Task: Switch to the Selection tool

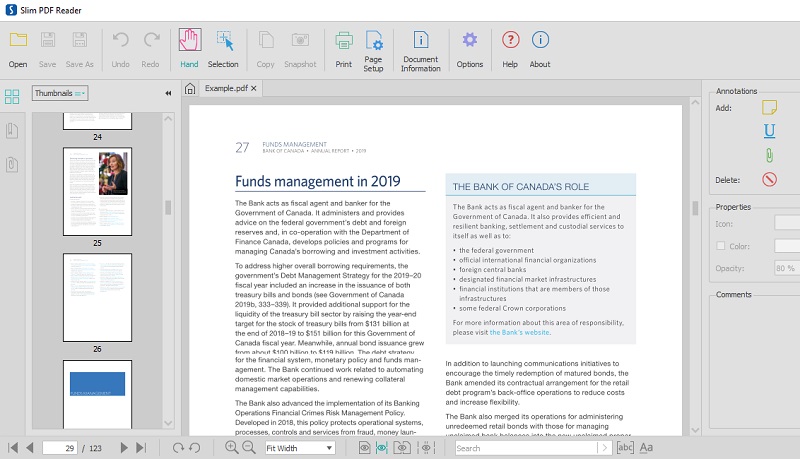Action: tap(223, 49)
